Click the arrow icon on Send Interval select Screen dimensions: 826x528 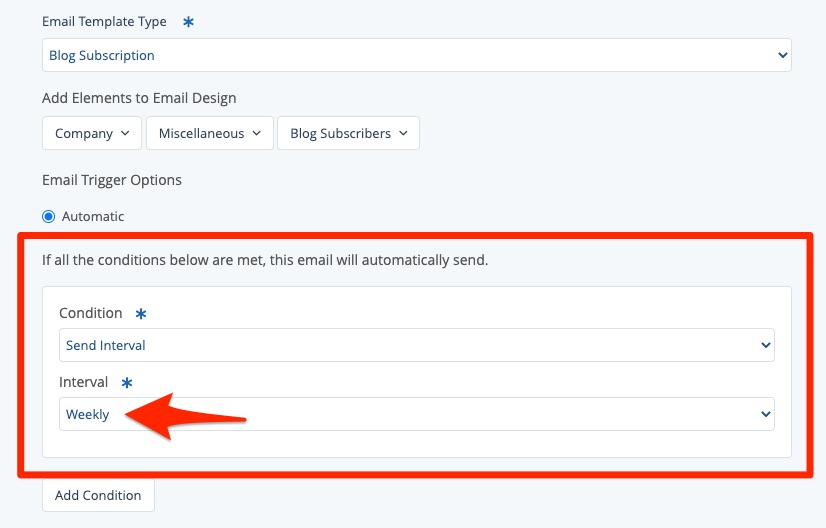coord(765,346)
